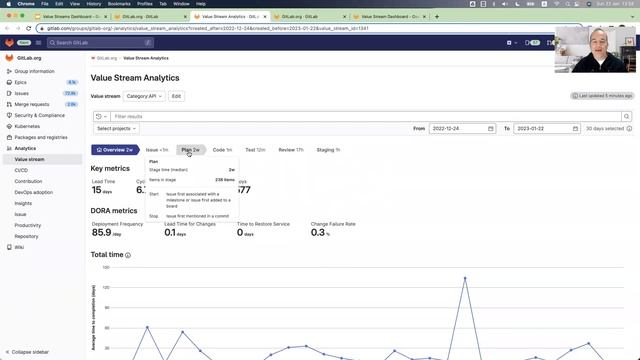Select the Plan stage tab
This screenshot has height=360, width=640.
[191, 150]
